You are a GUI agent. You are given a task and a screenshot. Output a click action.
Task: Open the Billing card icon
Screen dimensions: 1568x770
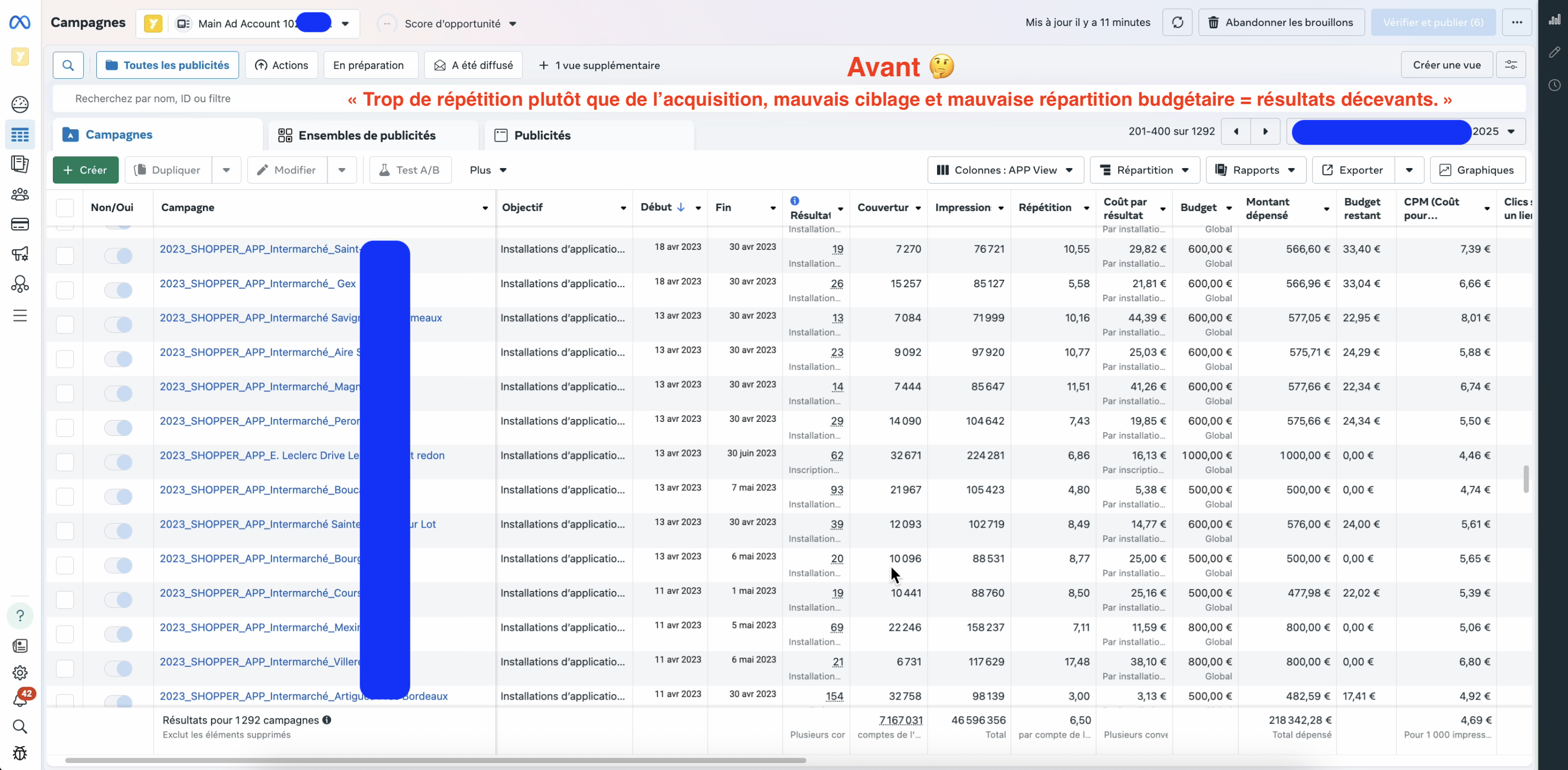point(20,224)
